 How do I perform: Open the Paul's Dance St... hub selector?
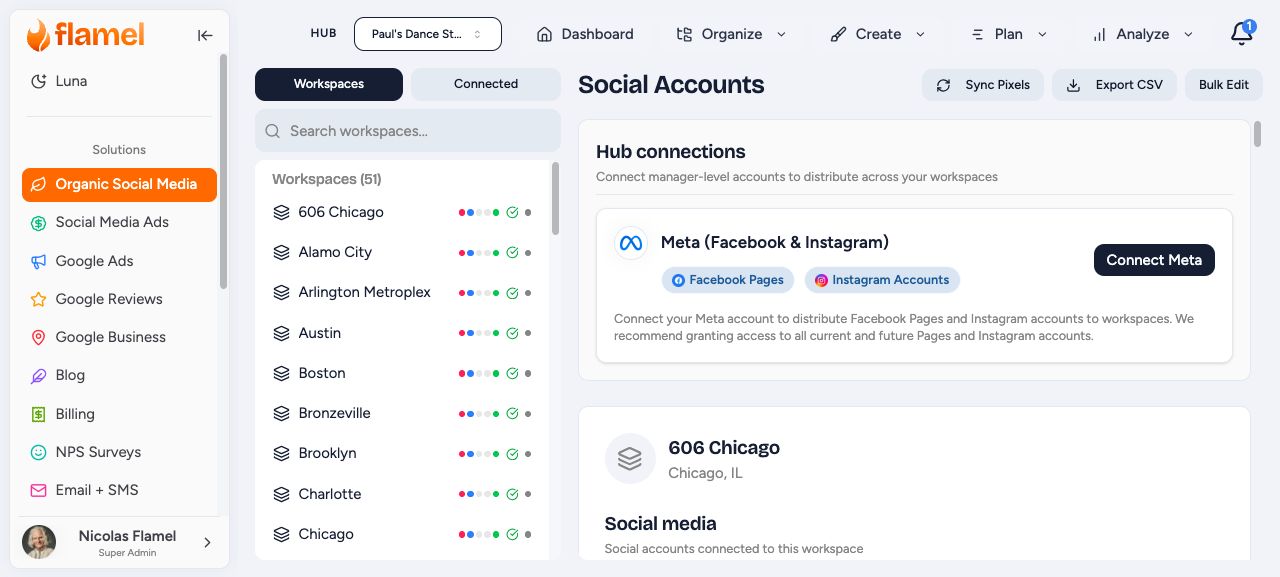[428, 34]
